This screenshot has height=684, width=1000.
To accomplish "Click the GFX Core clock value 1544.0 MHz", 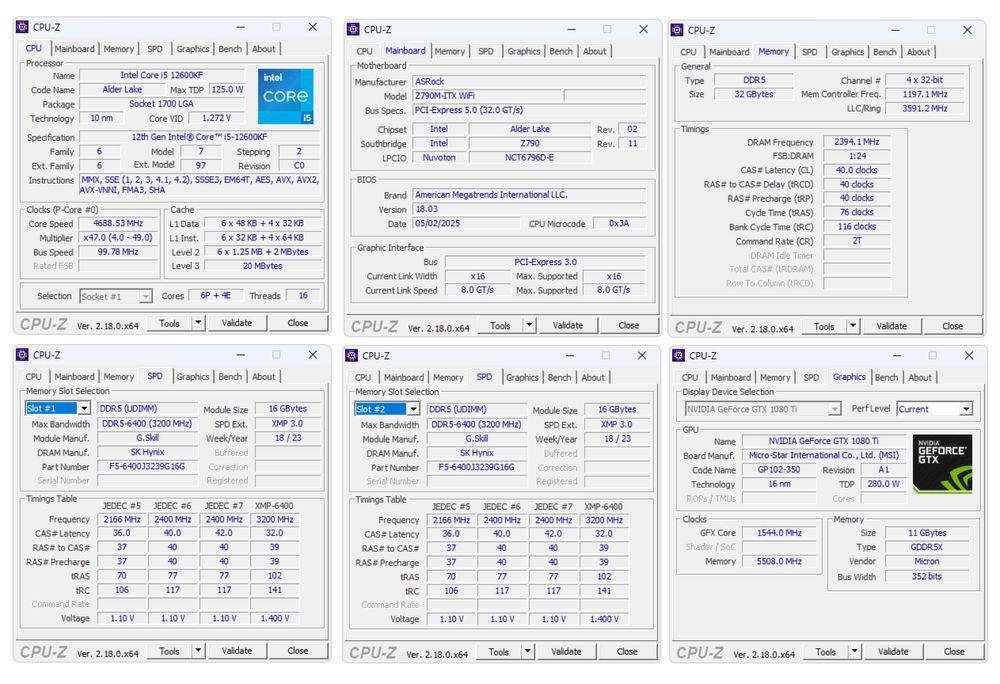I will pos(779,532).
